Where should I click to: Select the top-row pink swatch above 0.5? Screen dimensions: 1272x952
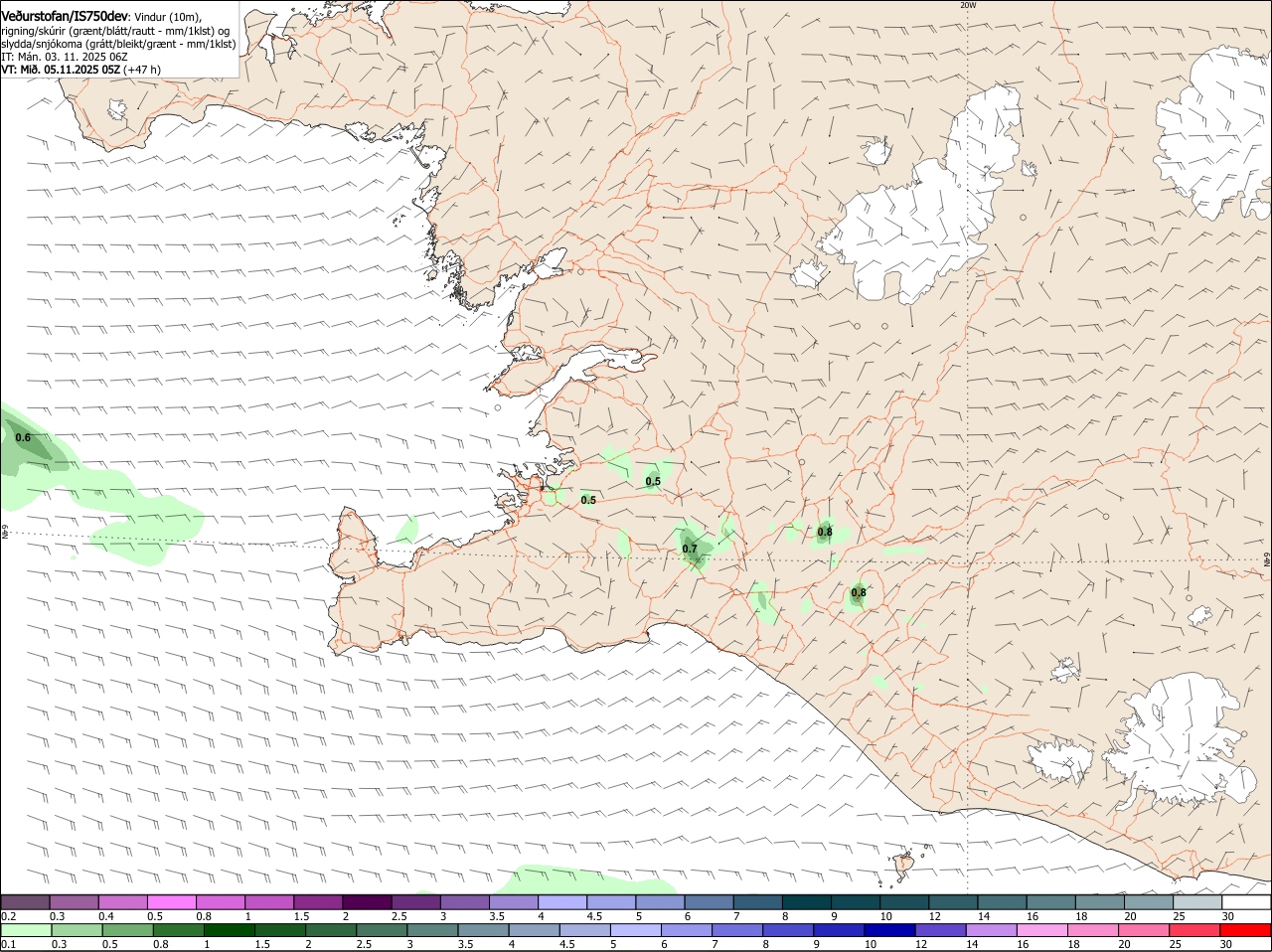(173, 902)
